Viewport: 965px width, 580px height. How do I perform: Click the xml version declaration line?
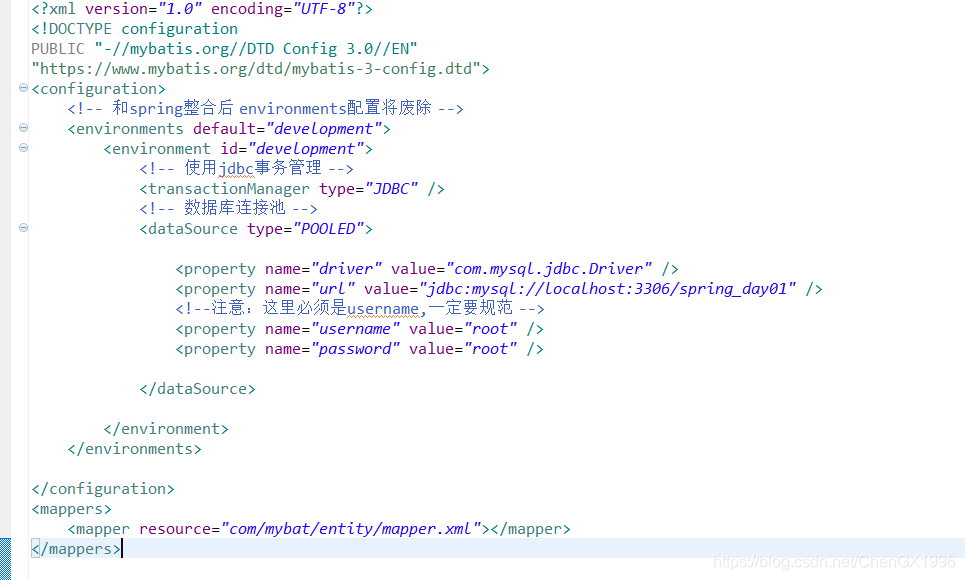[x=202, y=9]
